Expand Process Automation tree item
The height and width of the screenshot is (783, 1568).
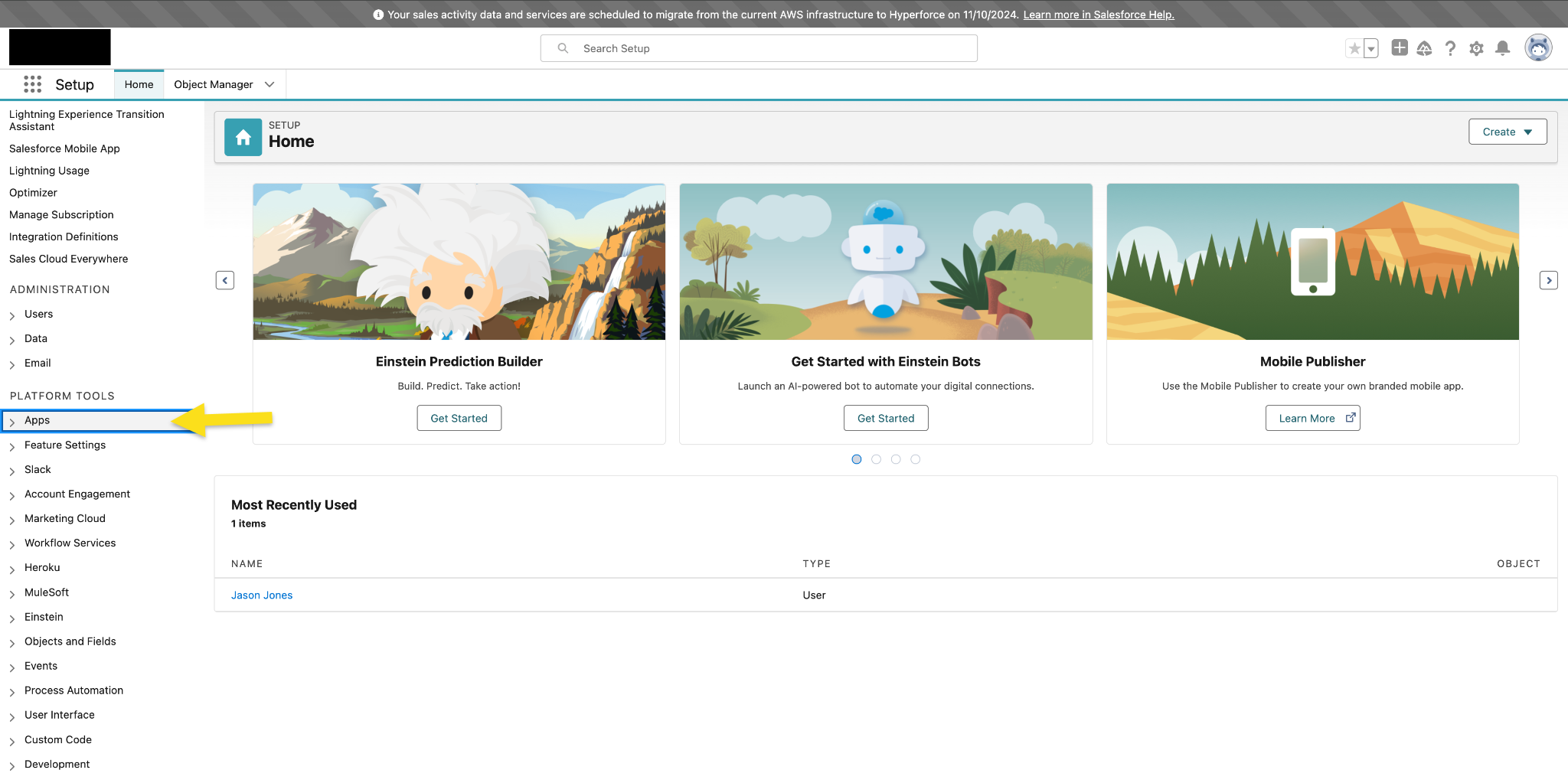tap(12, 692)
